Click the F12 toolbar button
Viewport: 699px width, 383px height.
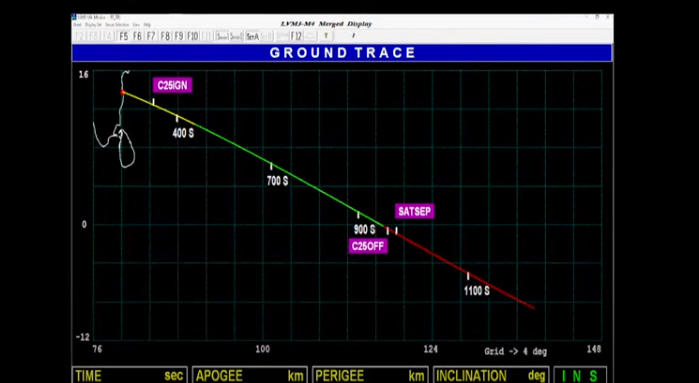(x=296, y=36)
